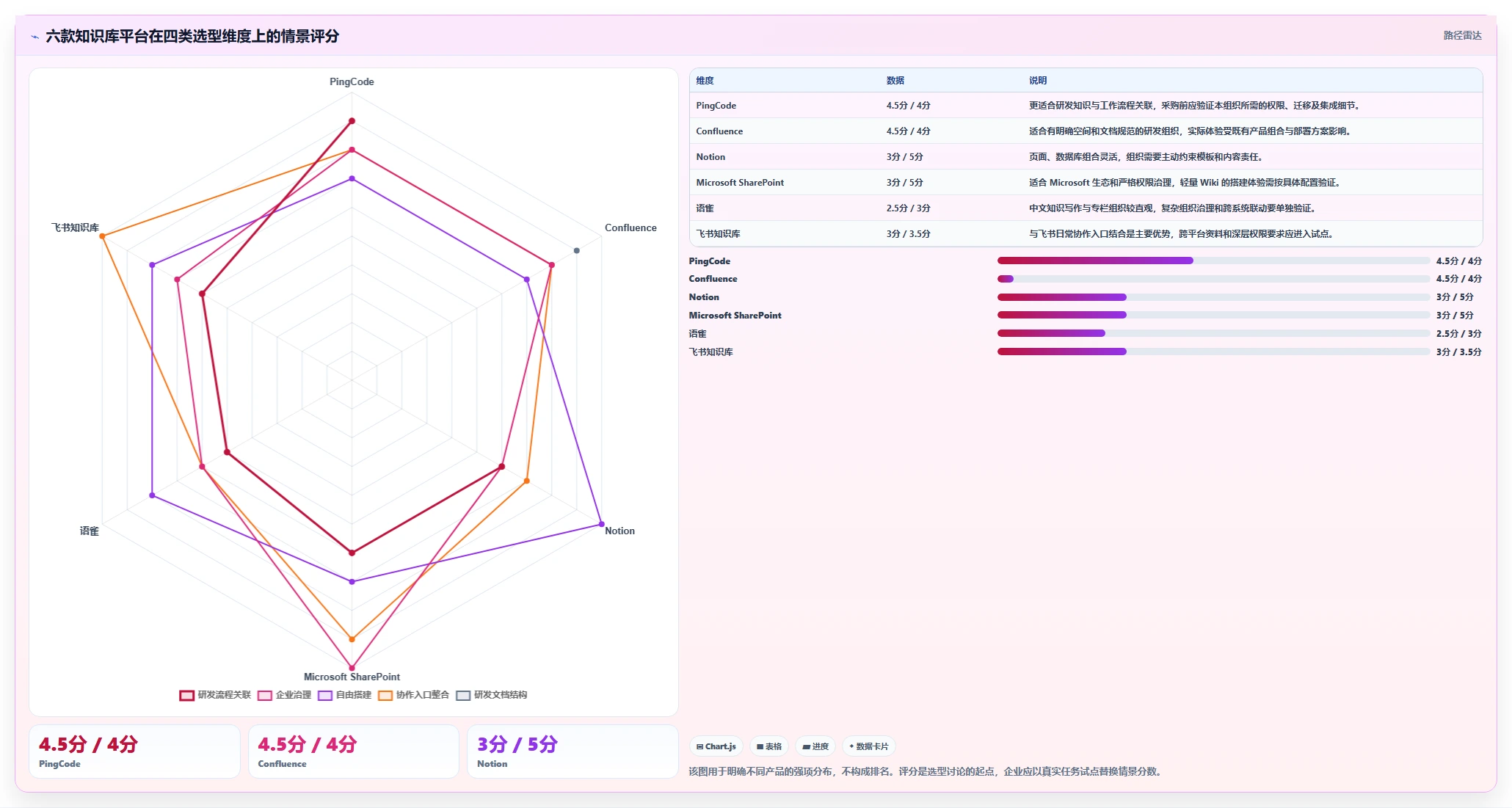Click the 飞书知识库 description starting with 与飞书日常协作
This screenshot has height=808, width=1512.
(x=1182, y=234)
